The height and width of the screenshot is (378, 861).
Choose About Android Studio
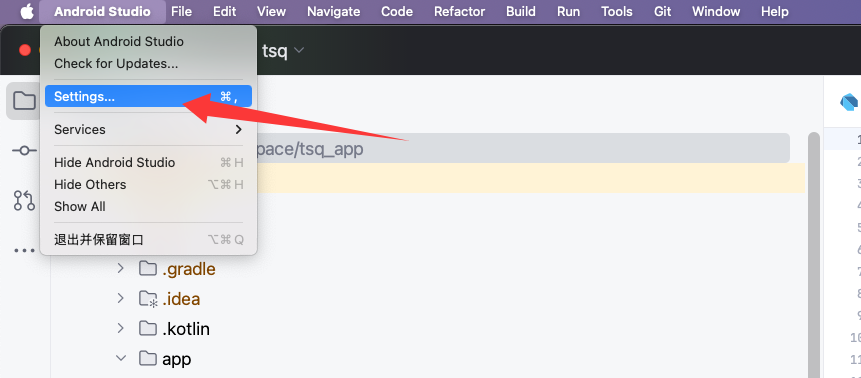coord(148,42)
